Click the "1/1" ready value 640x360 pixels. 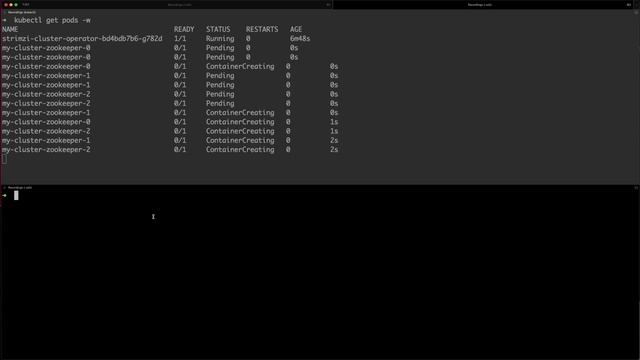180,39
